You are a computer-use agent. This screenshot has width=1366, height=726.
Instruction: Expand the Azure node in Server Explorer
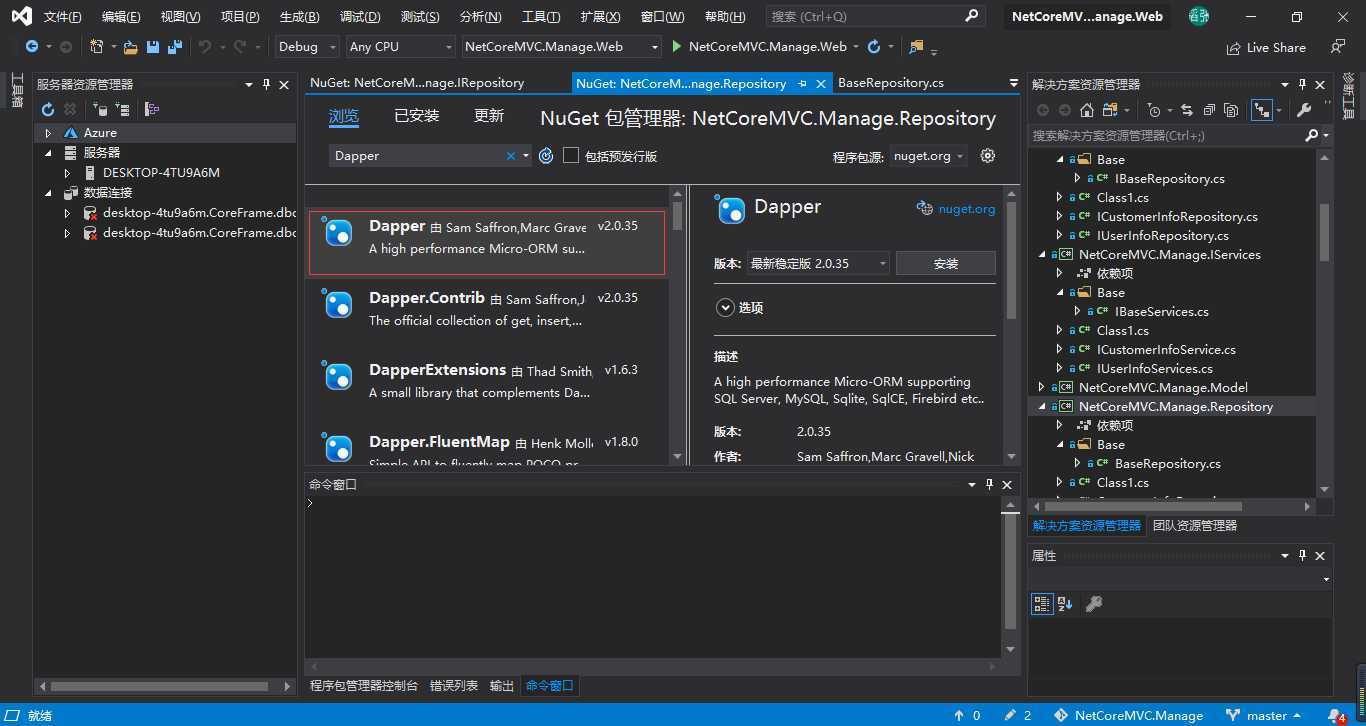coord(48,133)
